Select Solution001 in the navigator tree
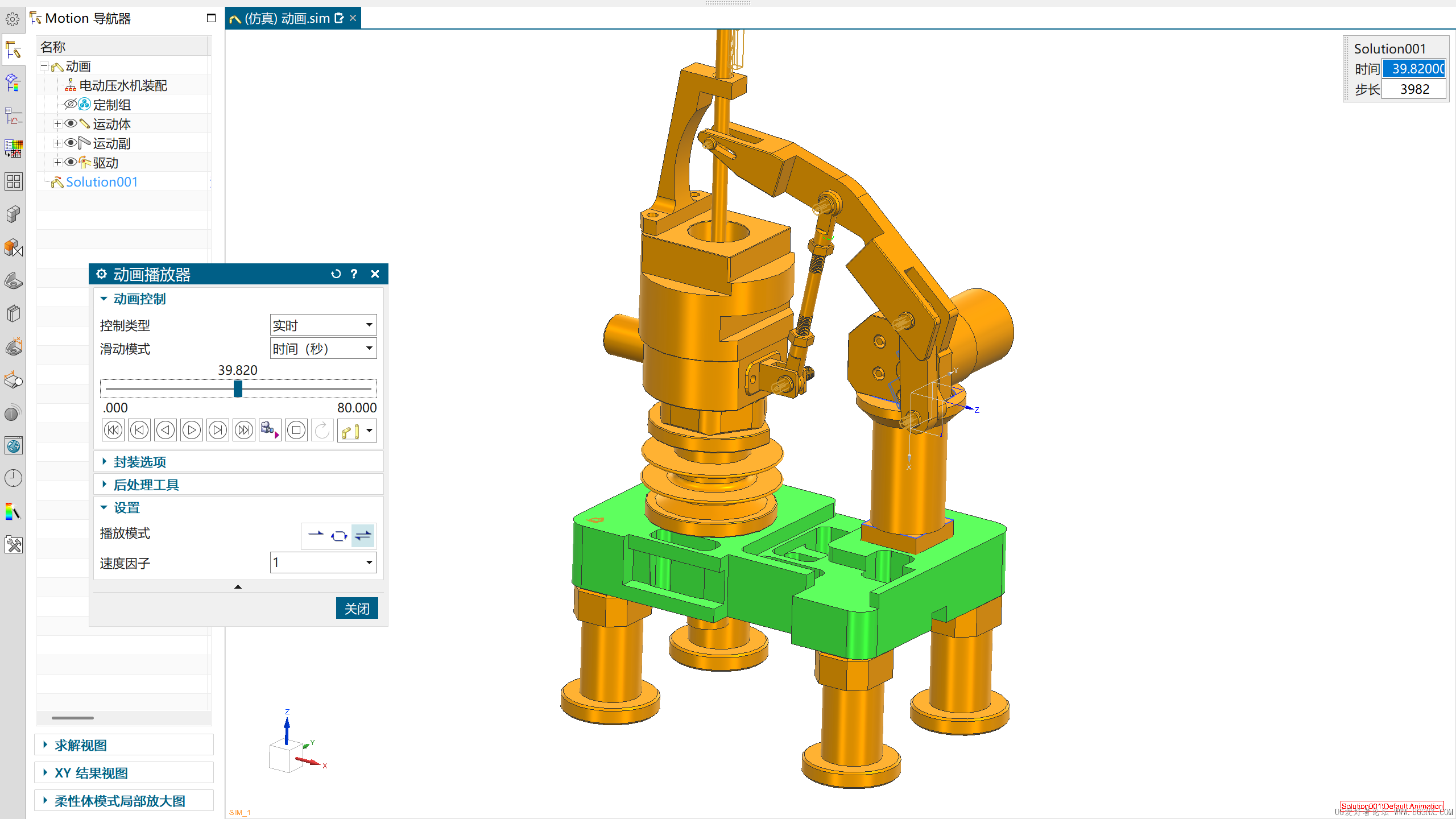Viewport: 1456px width, 819px height. point(101,182)
